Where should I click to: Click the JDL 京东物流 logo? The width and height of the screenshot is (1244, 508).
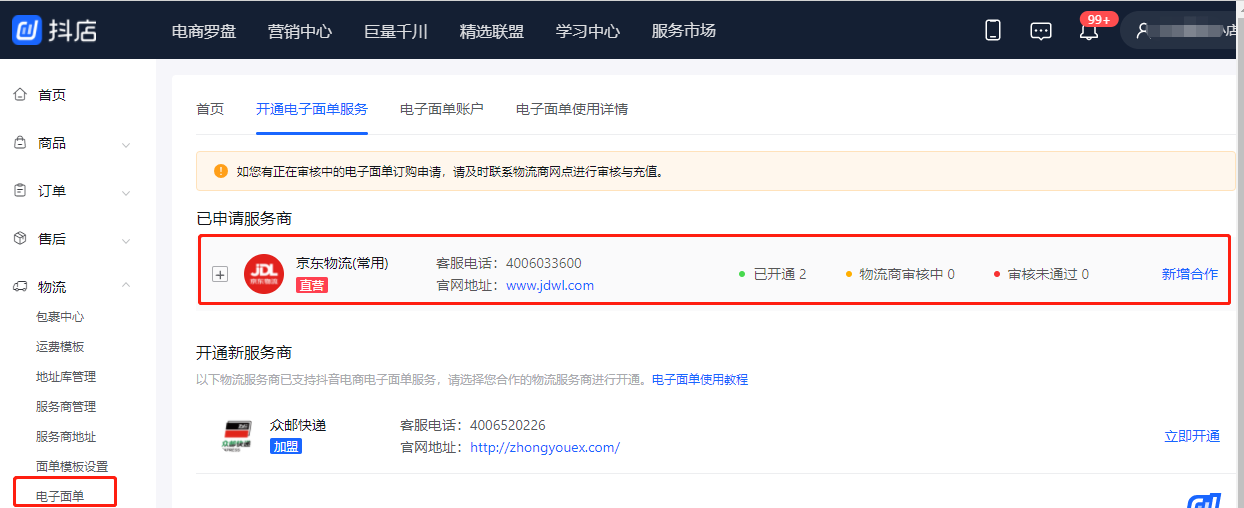point(264,274)
